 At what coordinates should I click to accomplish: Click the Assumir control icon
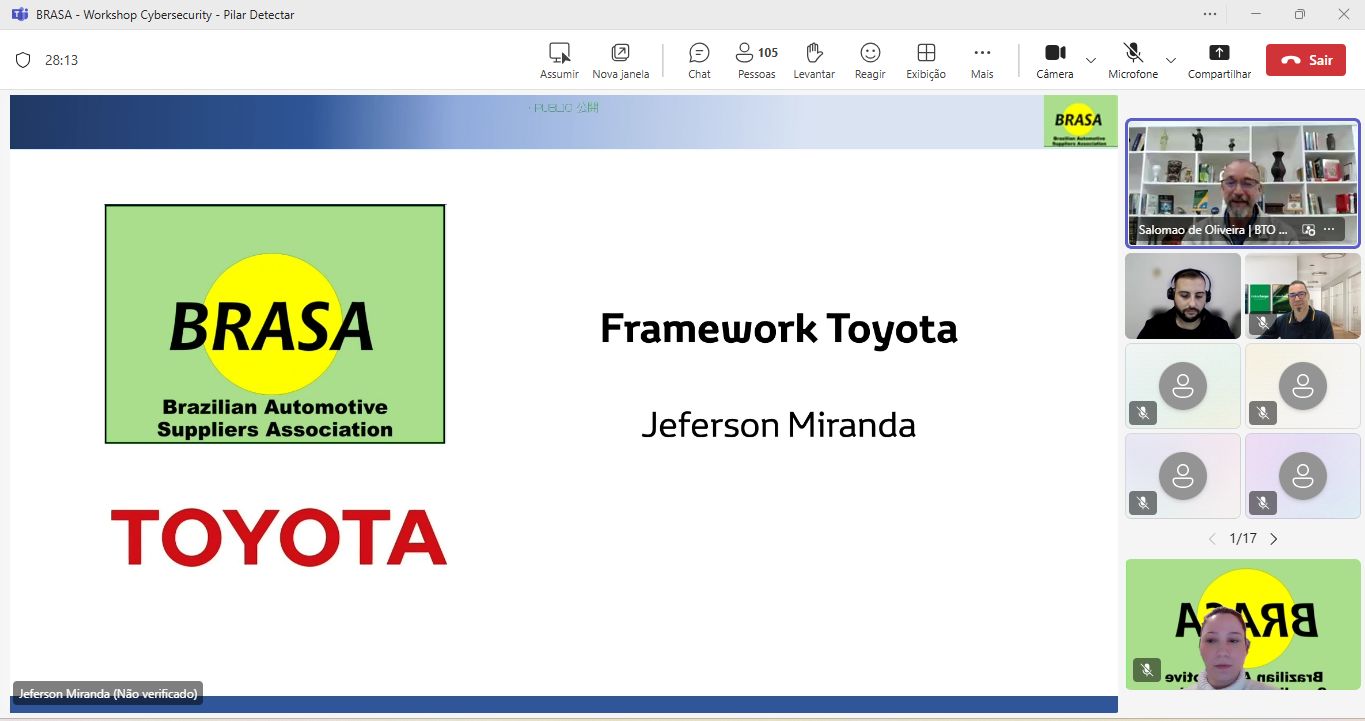coord(559,53)
